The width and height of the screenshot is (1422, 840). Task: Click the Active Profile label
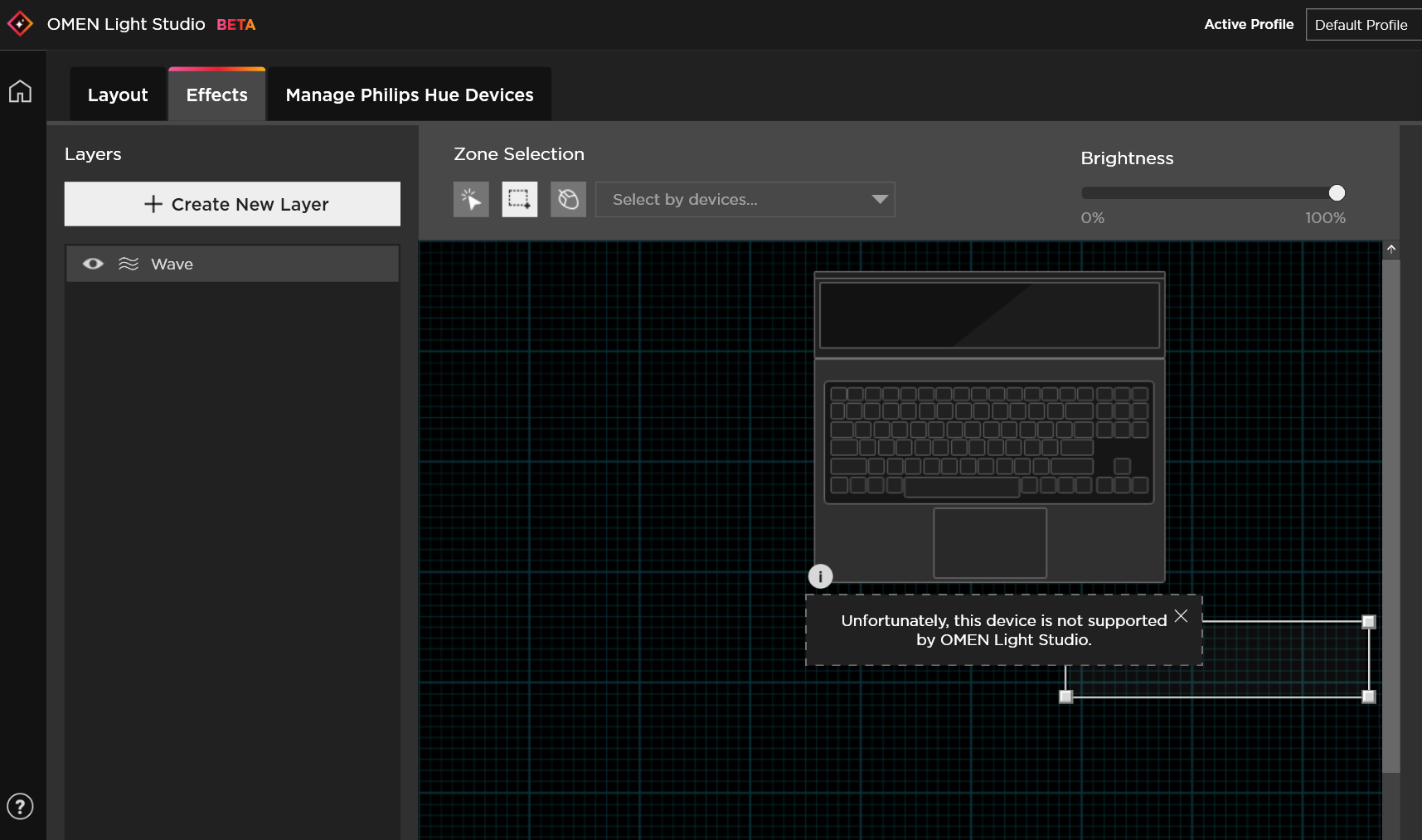click(1249, 24)
